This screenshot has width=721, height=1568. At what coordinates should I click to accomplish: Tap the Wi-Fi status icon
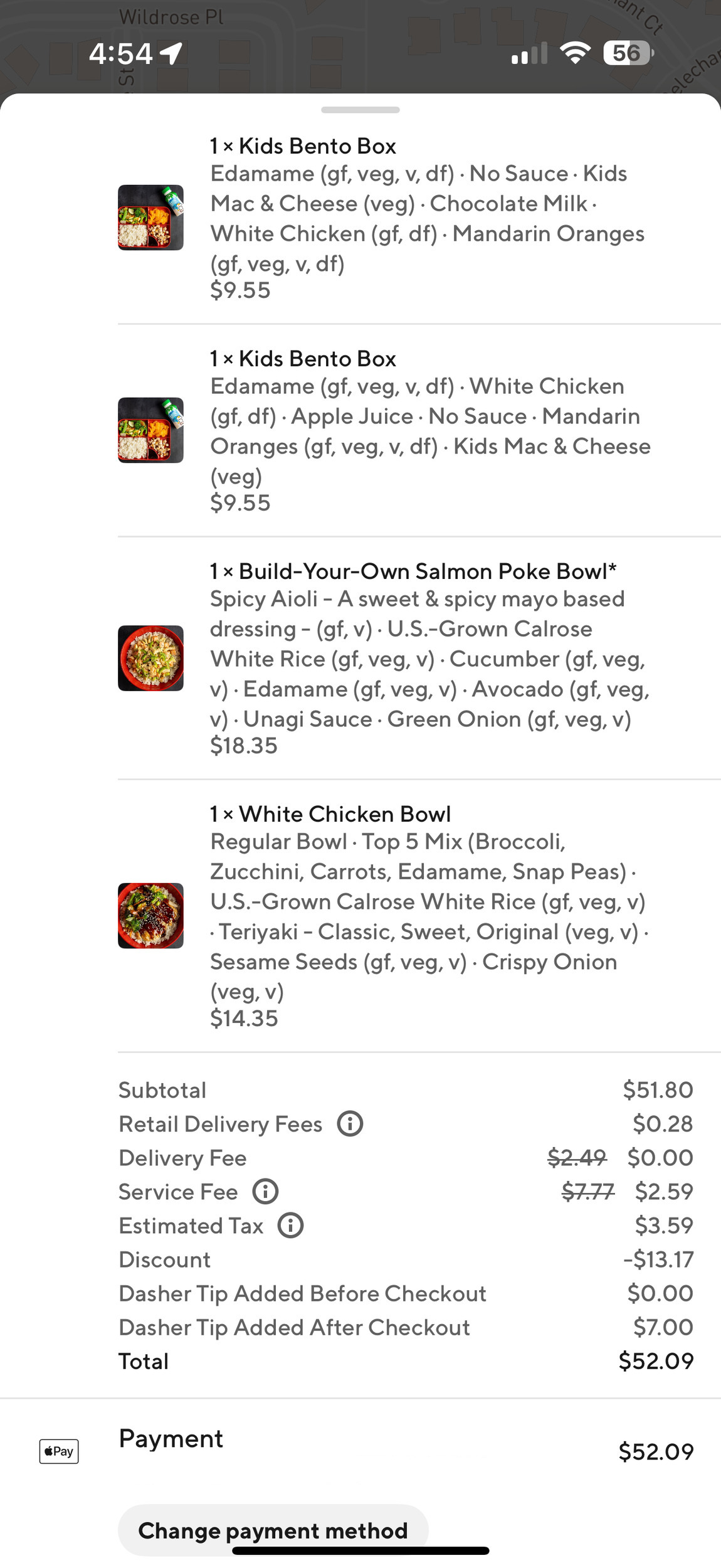coord(575,53)
